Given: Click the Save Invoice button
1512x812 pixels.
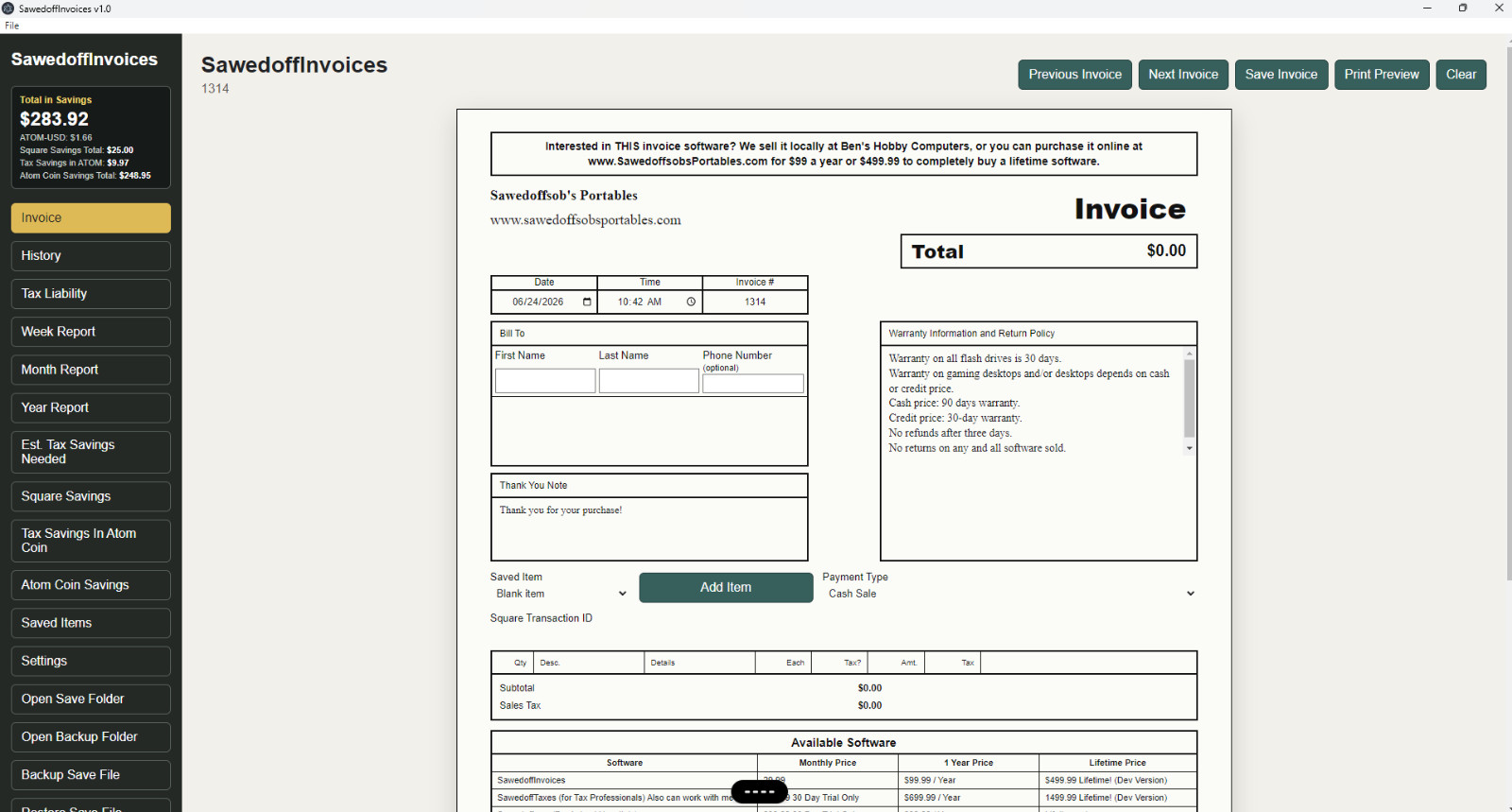Looking at the screenshot, I should 1281,75.
